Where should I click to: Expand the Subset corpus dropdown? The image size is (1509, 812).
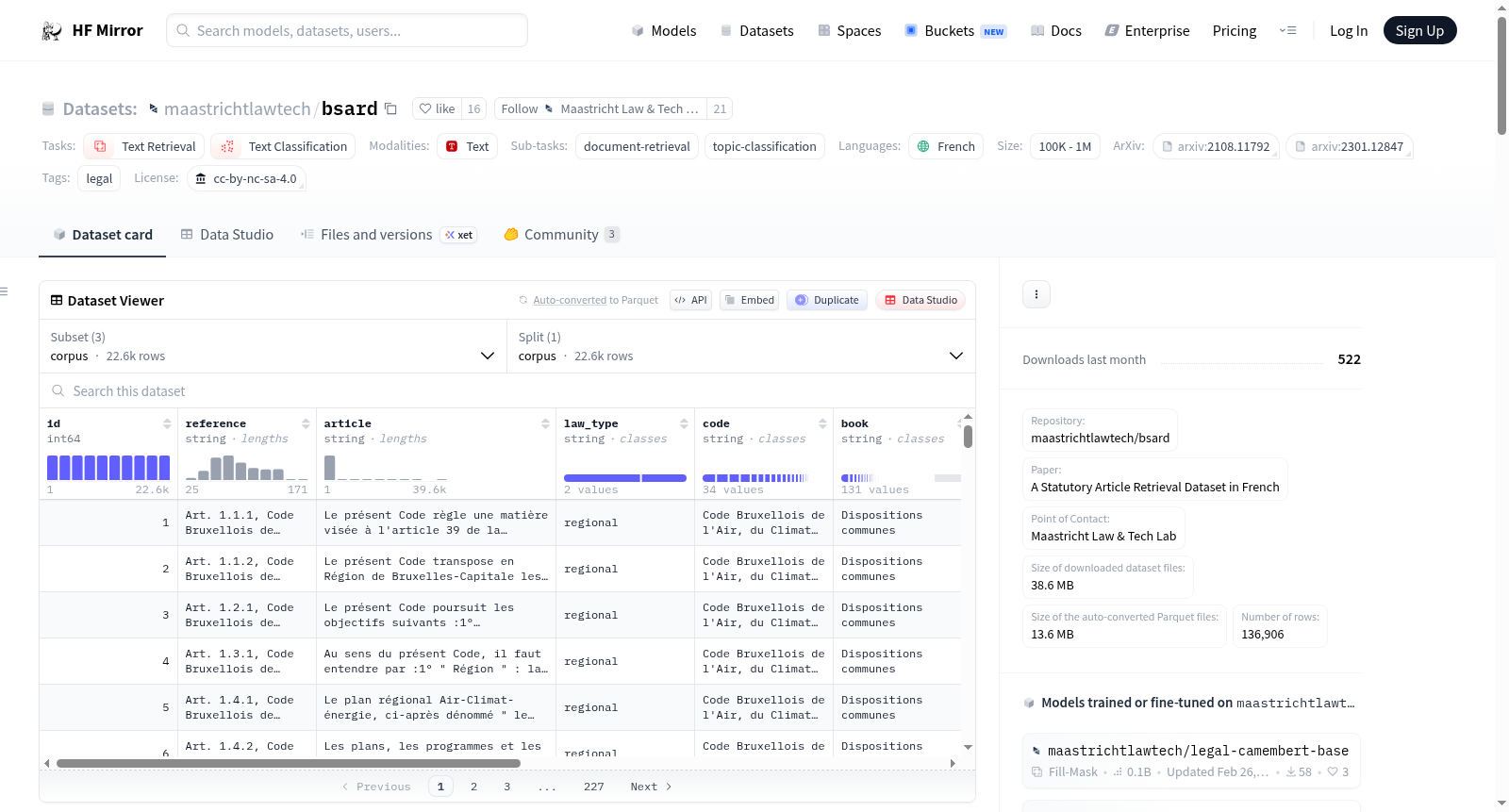pyautogui.click(x=274, y=347)
